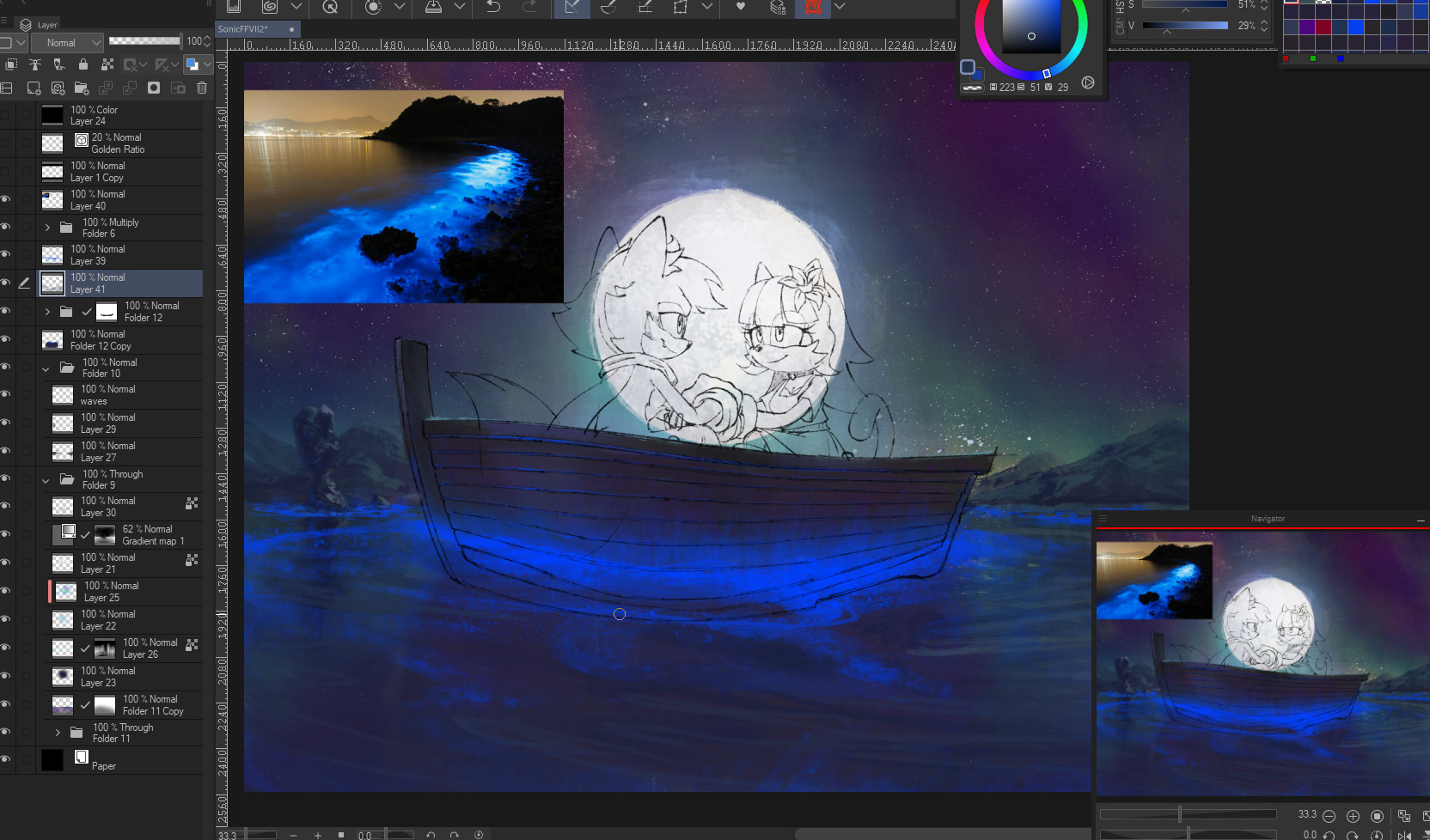The height and width of the screenshot is (840, 1430).
Task: Click the Lock Layer padlock icon
Action: tap(83, 64)
